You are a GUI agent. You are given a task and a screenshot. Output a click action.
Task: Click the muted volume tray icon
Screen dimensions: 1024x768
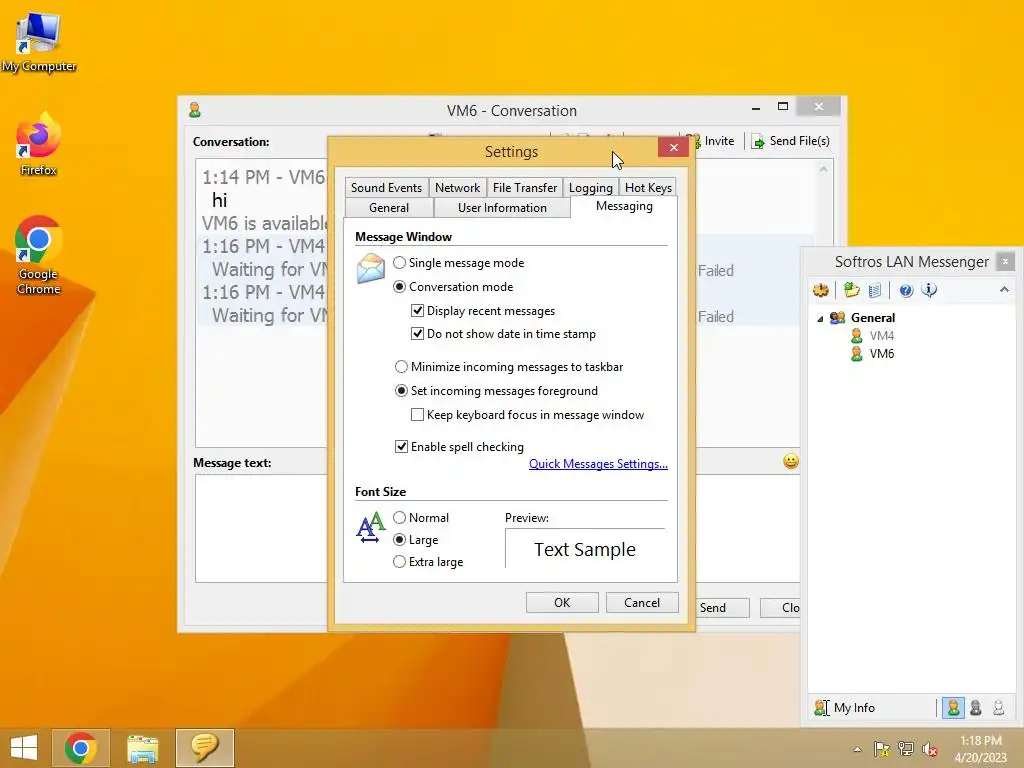pos(930,749)
